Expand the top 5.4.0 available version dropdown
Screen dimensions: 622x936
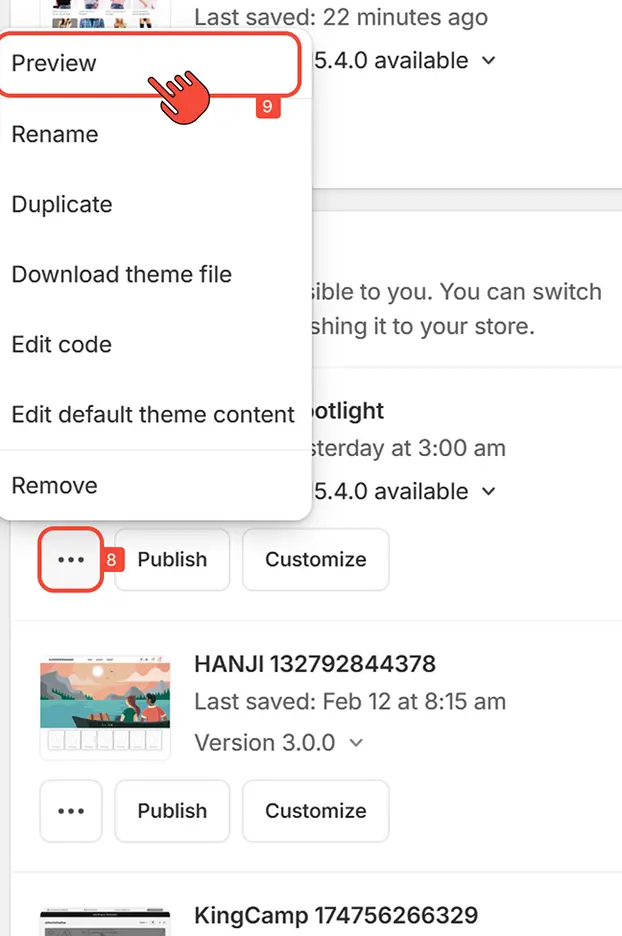(487, 60)
